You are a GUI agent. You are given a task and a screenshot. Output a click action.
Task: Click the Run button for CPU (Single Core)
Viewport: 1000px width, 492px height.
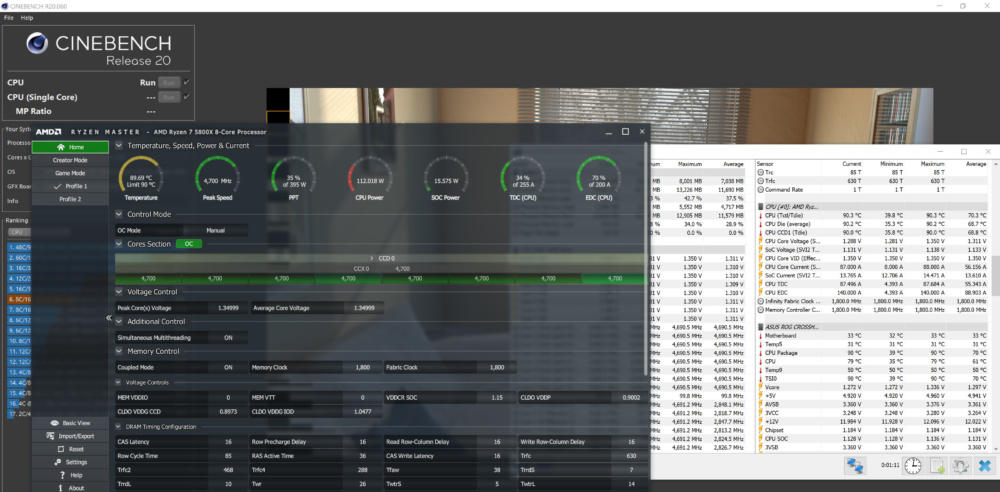coord(169,97)
